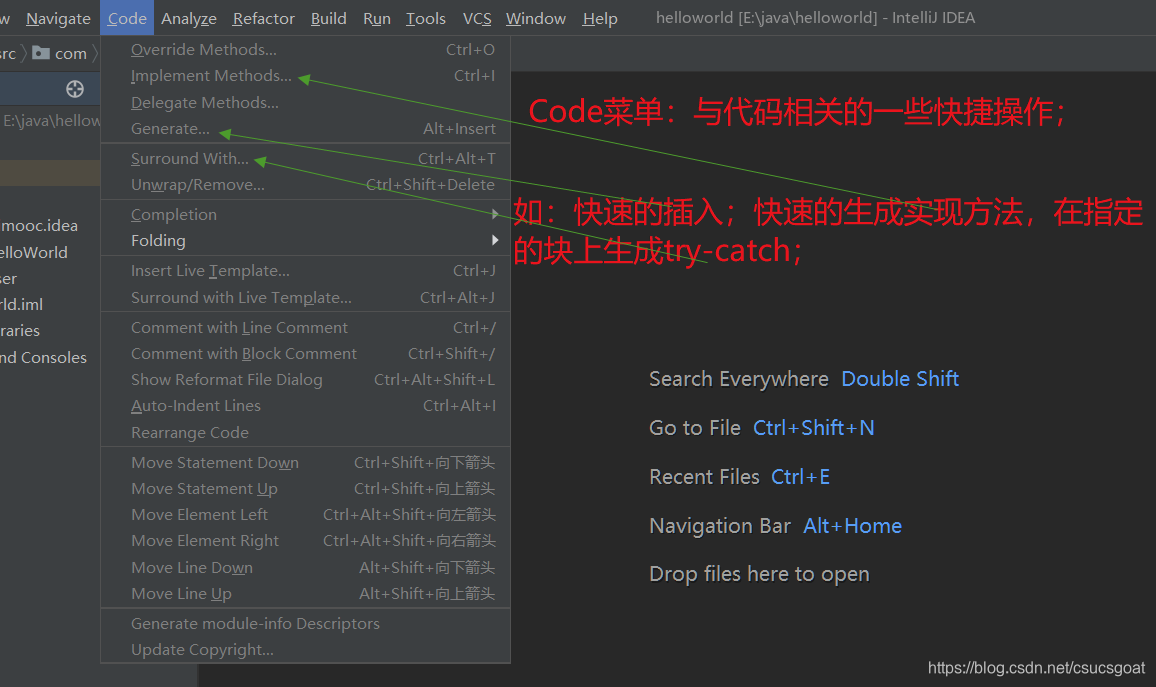Choose Insert Live Template...
Screen dimensions: 1156x687
tap(305, 271)
